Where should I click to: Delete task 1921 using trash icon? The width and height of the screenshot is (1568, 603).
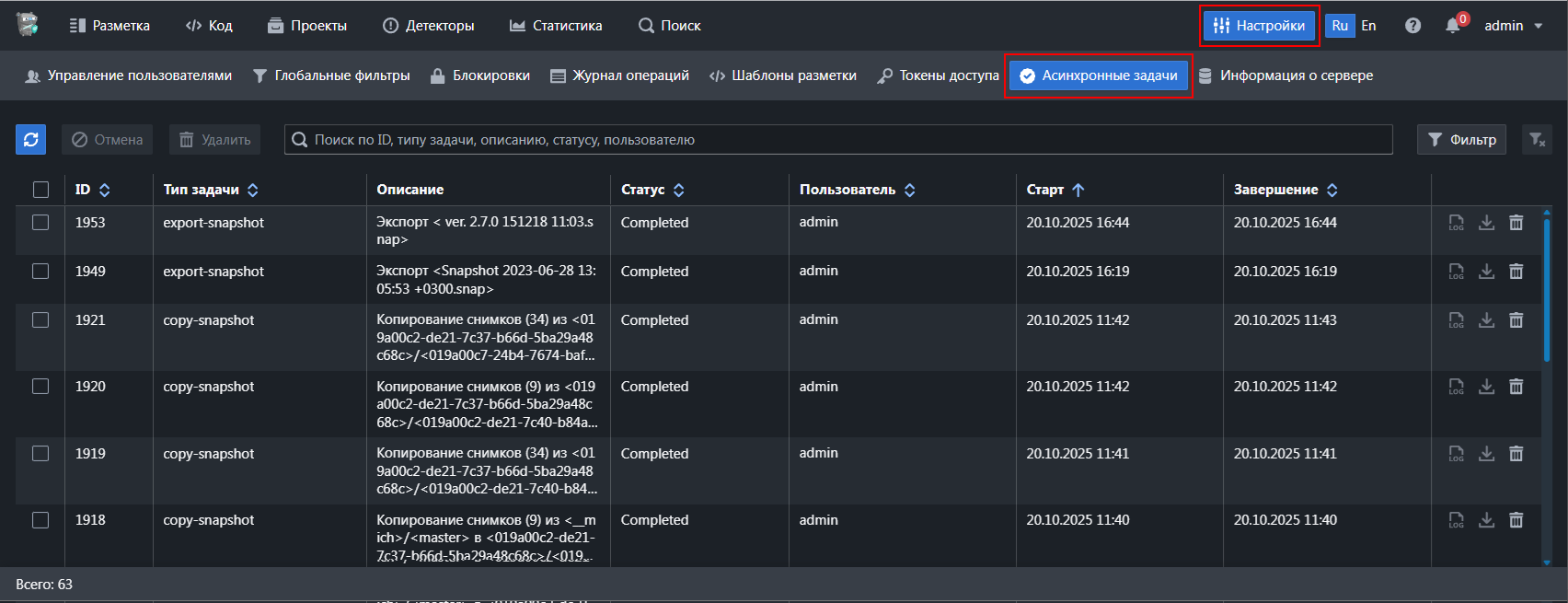tap(1516, 320)
